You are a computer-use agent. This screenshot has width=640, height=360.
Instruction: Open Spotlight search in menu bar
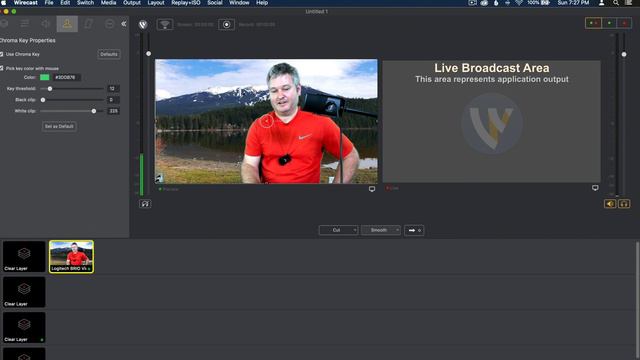[616, 3]
